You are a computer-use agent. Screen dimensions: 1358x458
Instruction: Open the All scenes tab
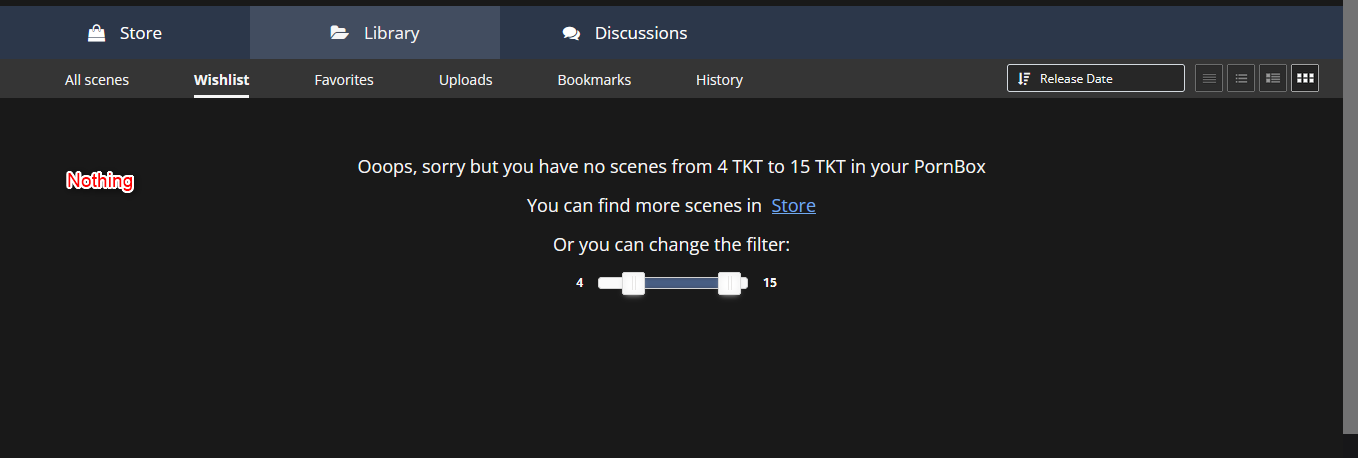pos(97,80)
